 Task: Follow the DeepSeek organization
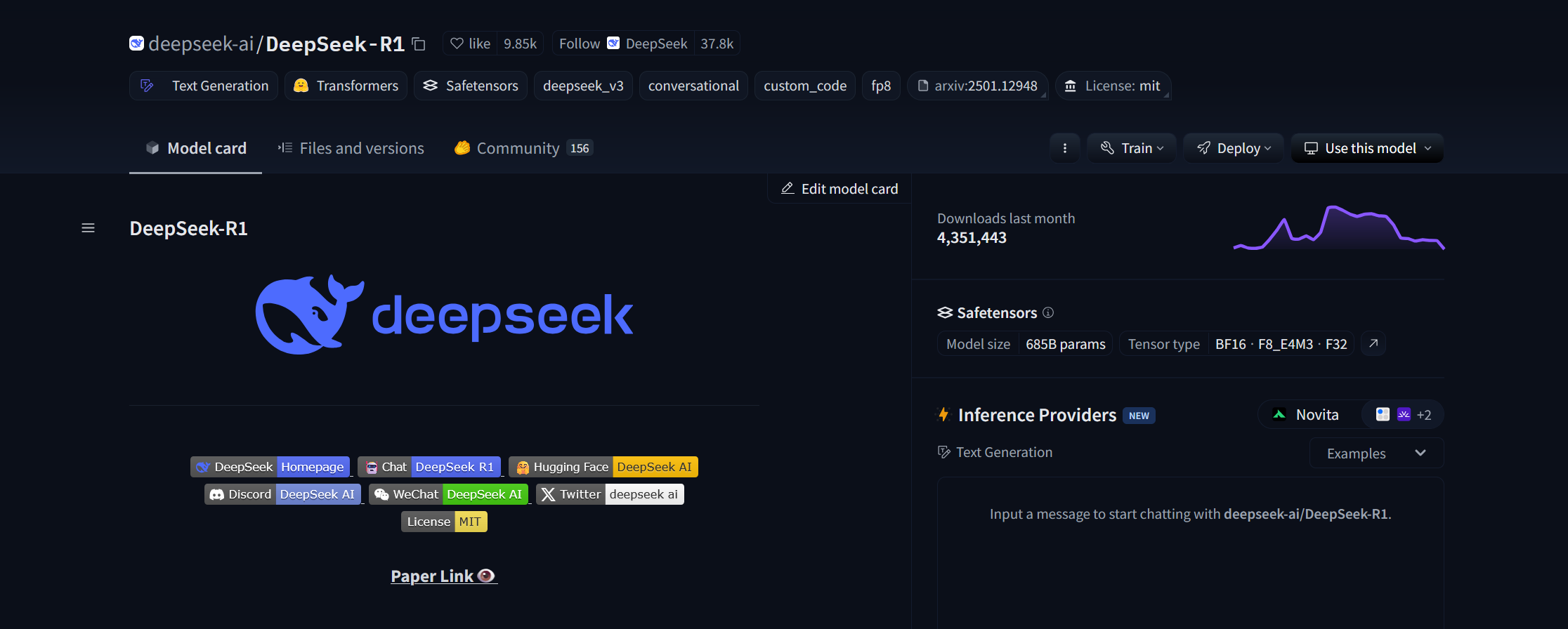[622, 44]
